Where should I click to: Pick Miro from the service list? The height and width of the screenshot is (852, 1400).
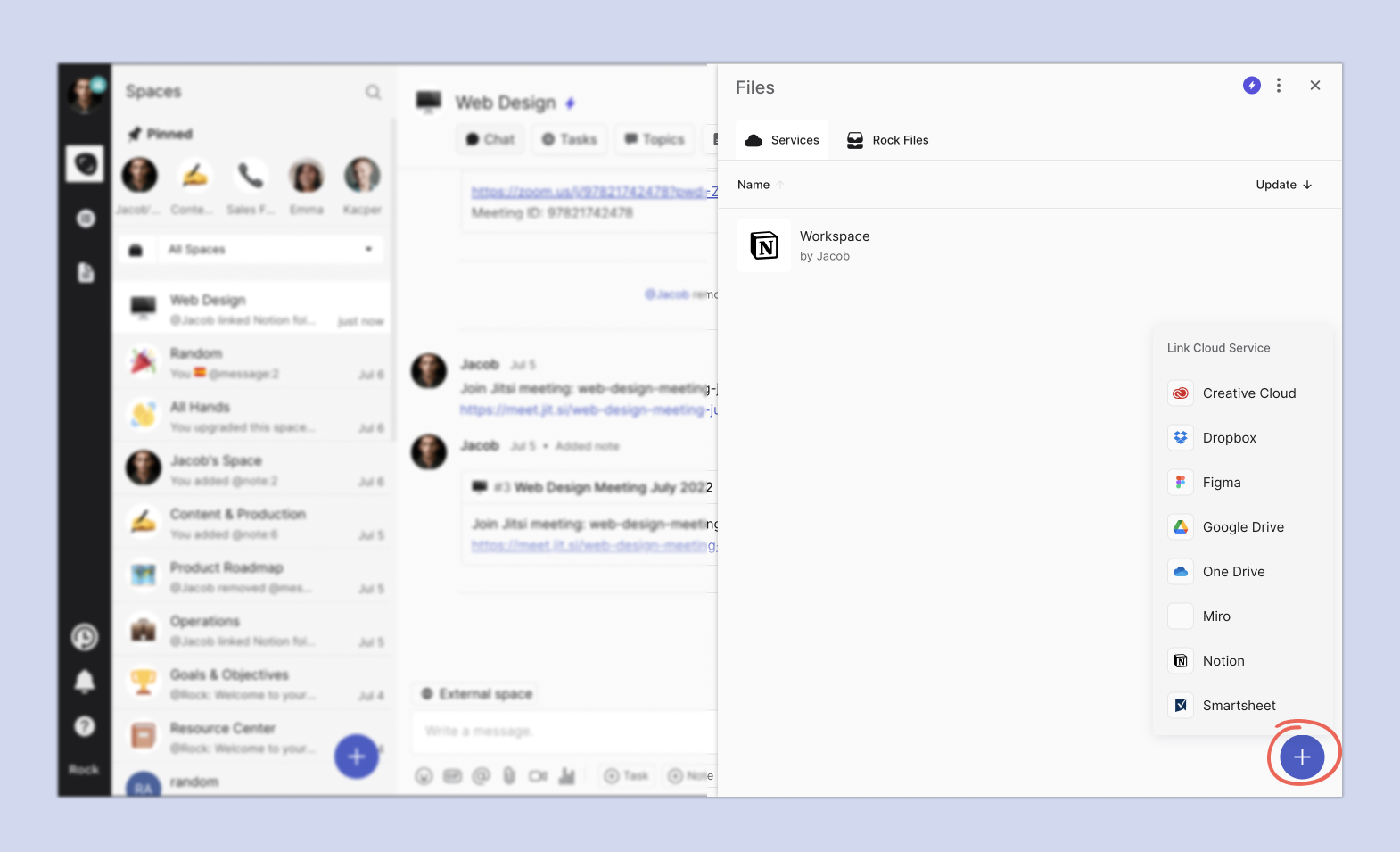pos(1215,616)
